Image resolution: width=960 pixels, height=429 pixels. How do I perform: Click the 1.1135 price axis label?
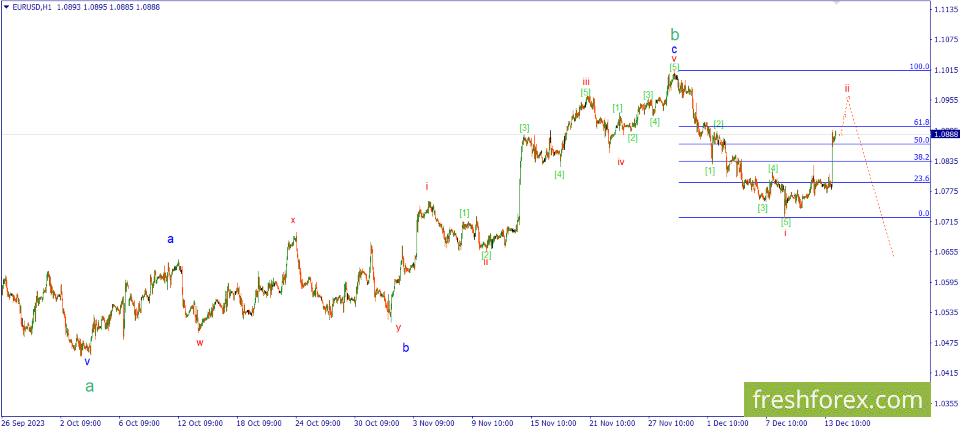click(945, 10)
